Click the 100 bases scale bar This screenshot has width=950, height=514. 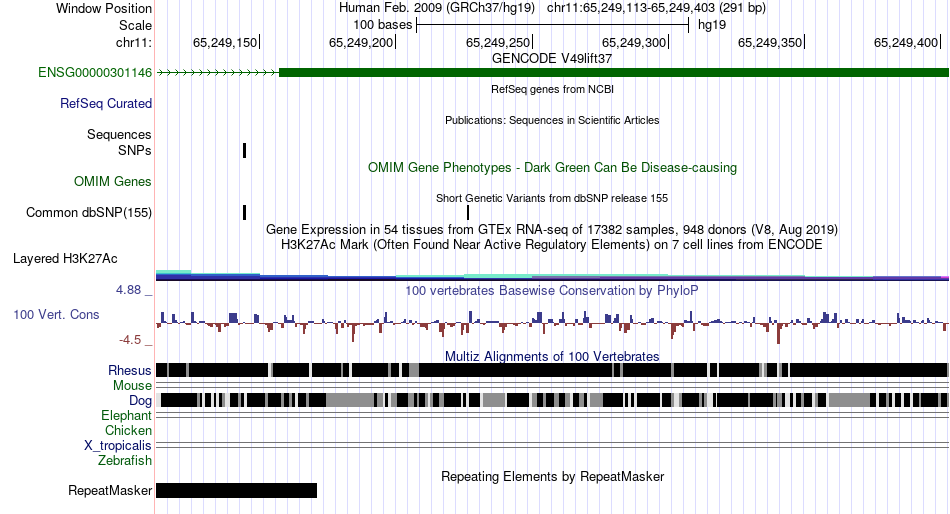553,25
